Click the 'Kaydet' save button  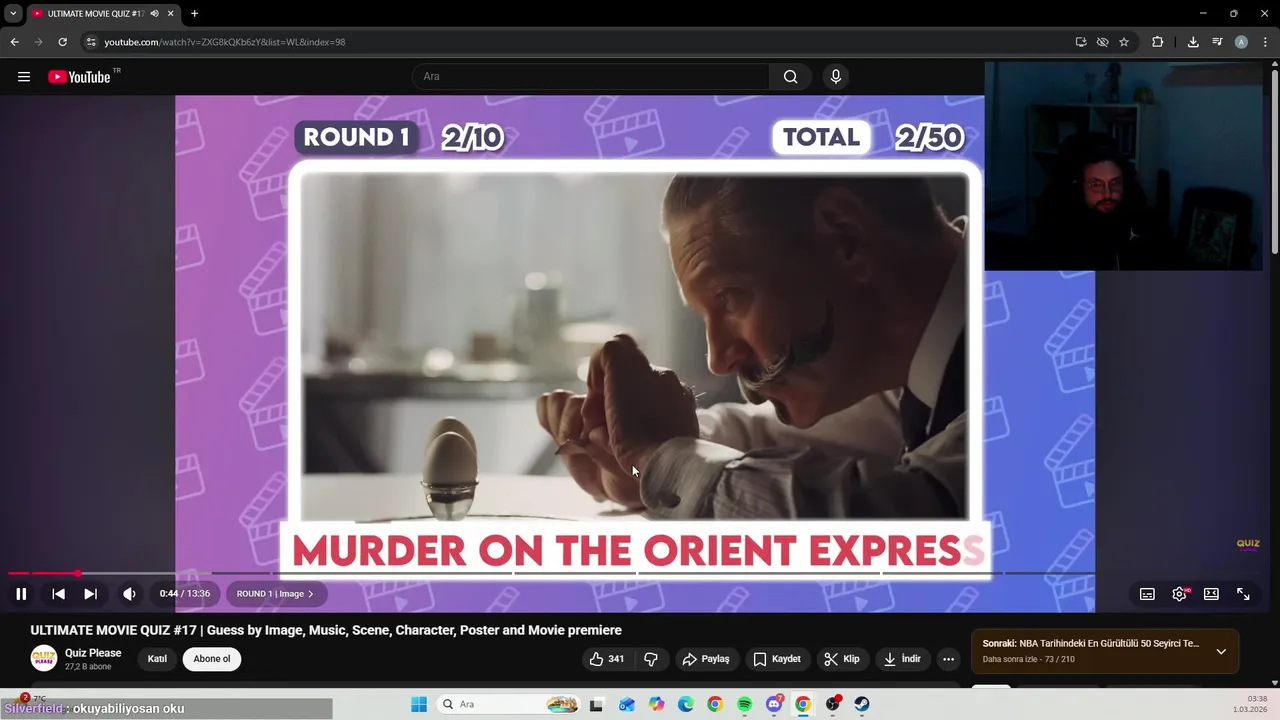[777, 659]
